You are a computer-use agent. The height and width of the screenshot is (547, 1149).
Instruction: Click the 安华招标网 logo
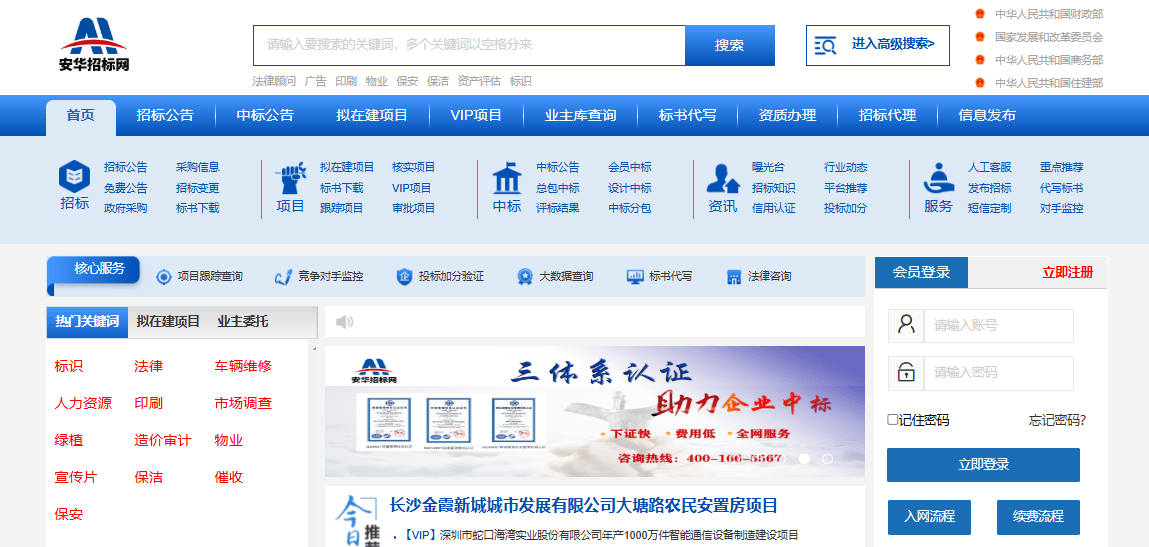(94, 45)
